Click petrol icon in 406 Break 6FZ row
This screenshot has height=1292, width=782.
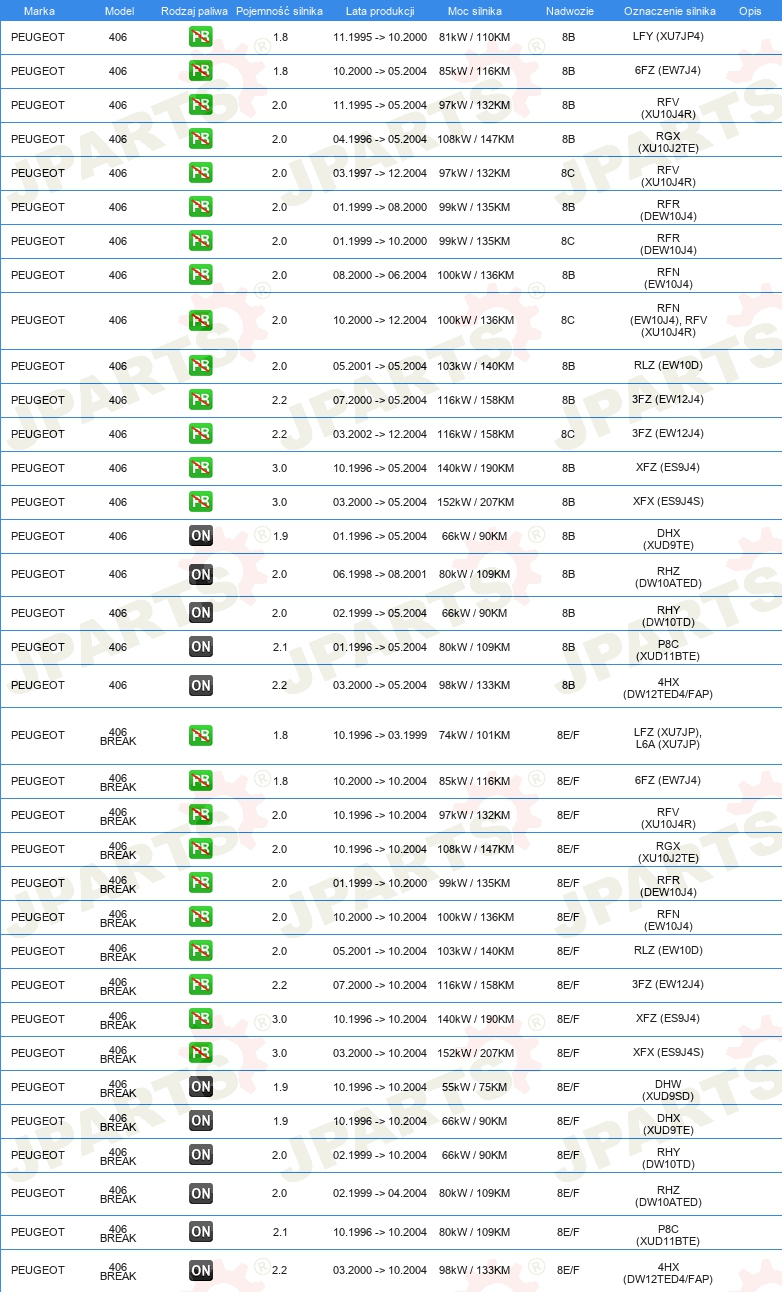(200, 781)
